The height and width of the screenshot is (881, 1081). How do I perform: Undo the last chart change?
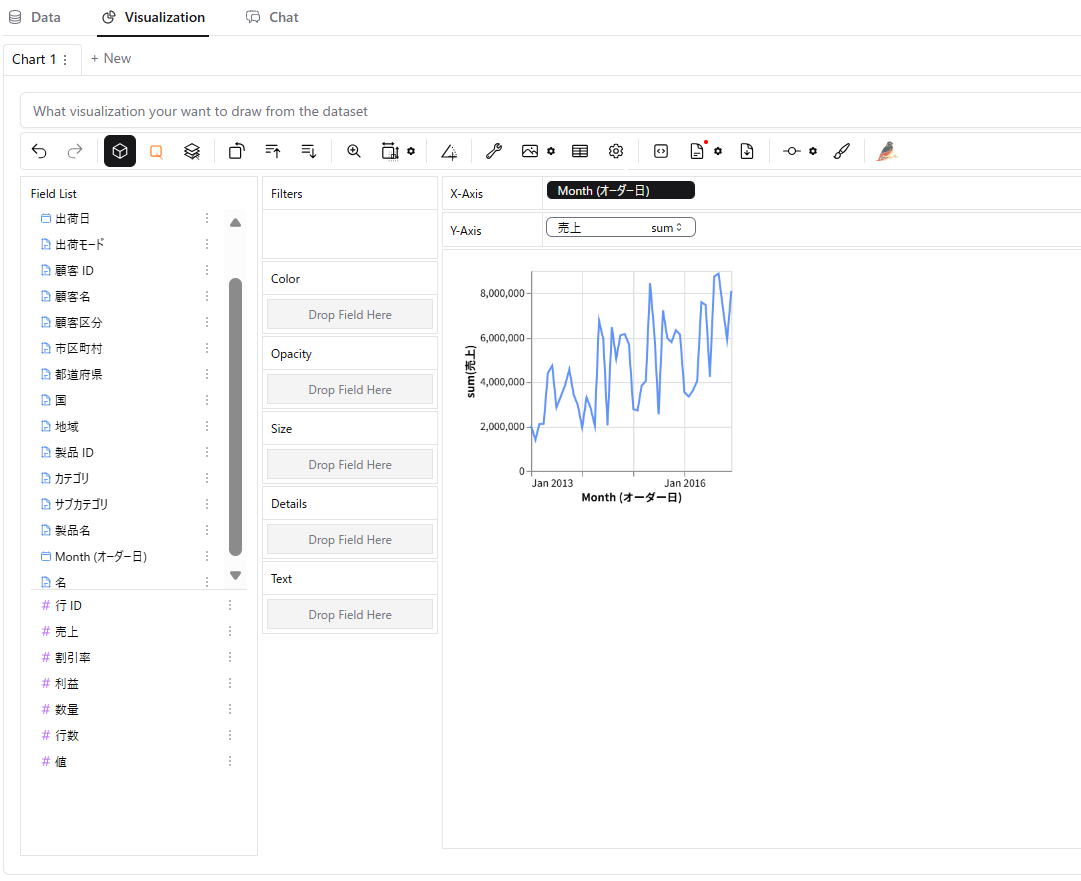(39, 150)
